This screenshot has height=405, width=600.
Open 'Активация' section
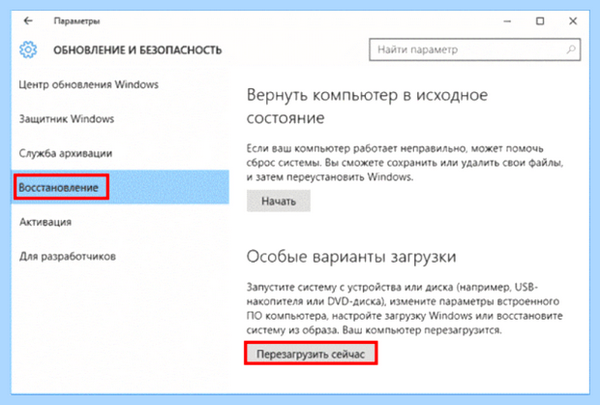click(45, 222)
